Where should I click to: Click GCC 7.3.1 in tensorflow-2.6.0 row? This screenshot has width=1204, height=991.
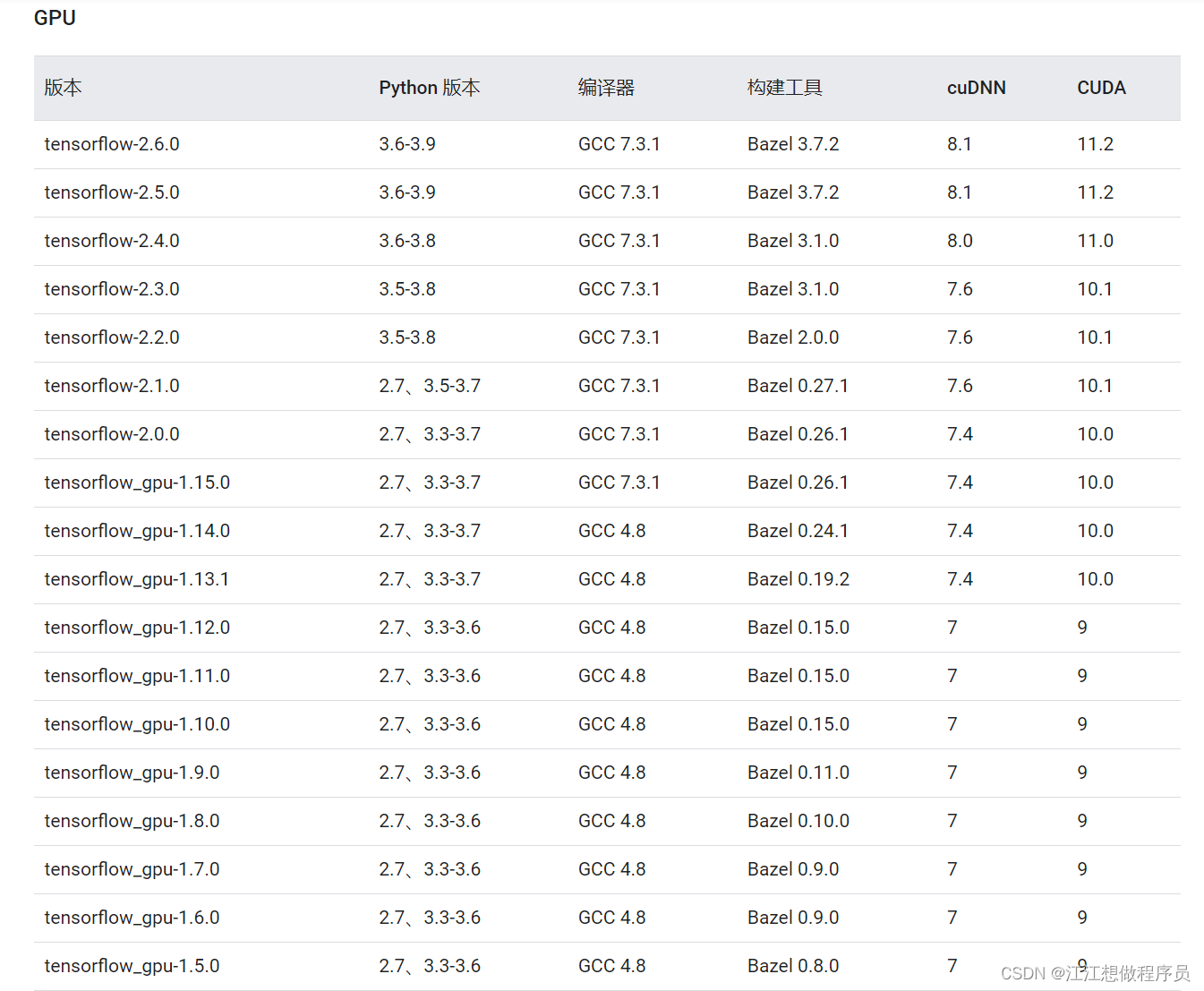(619, 144)
